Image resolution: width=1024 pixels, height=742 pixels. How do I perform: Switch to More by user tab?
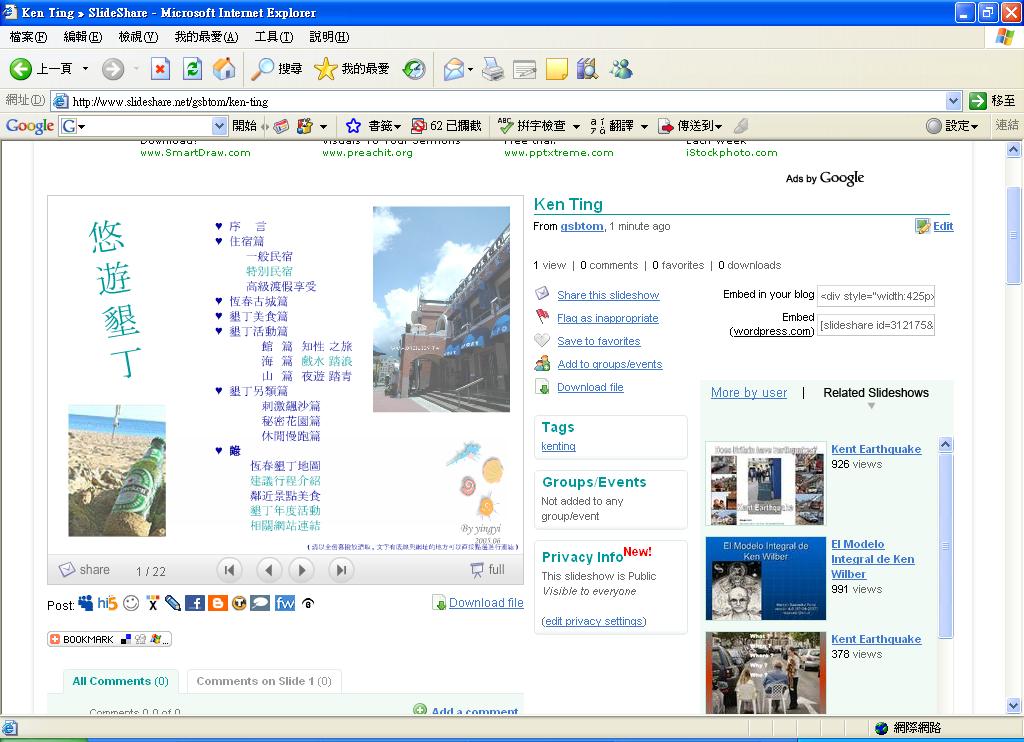(x=749, y=393)
